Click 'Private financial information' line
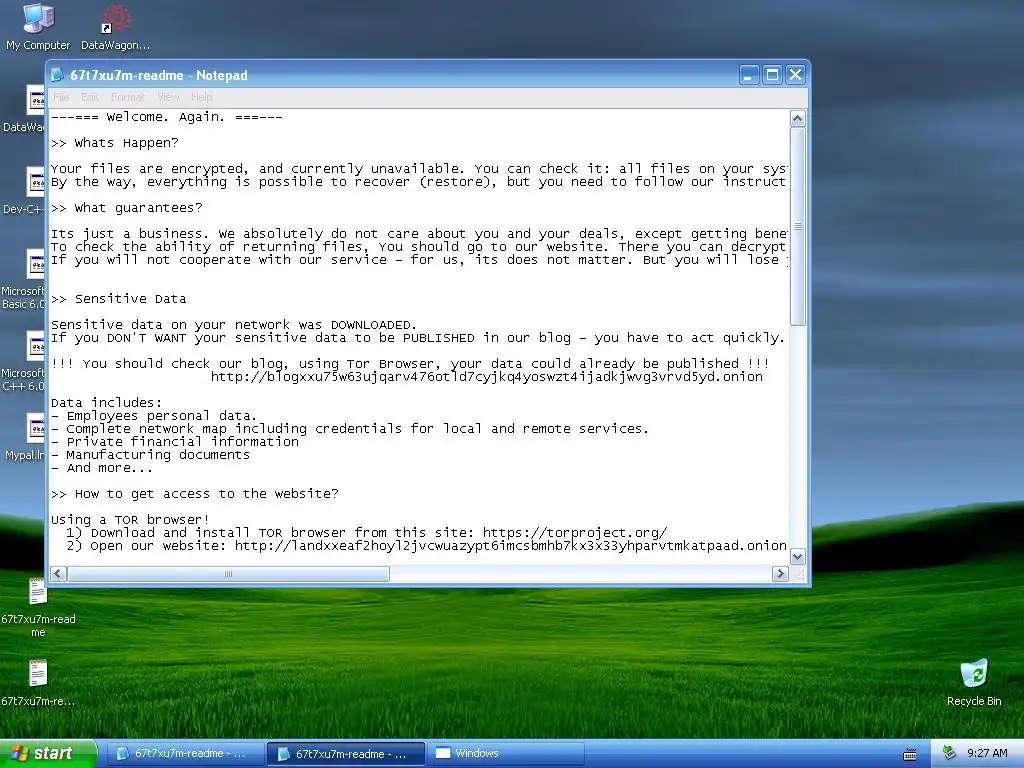 [175, 442]
